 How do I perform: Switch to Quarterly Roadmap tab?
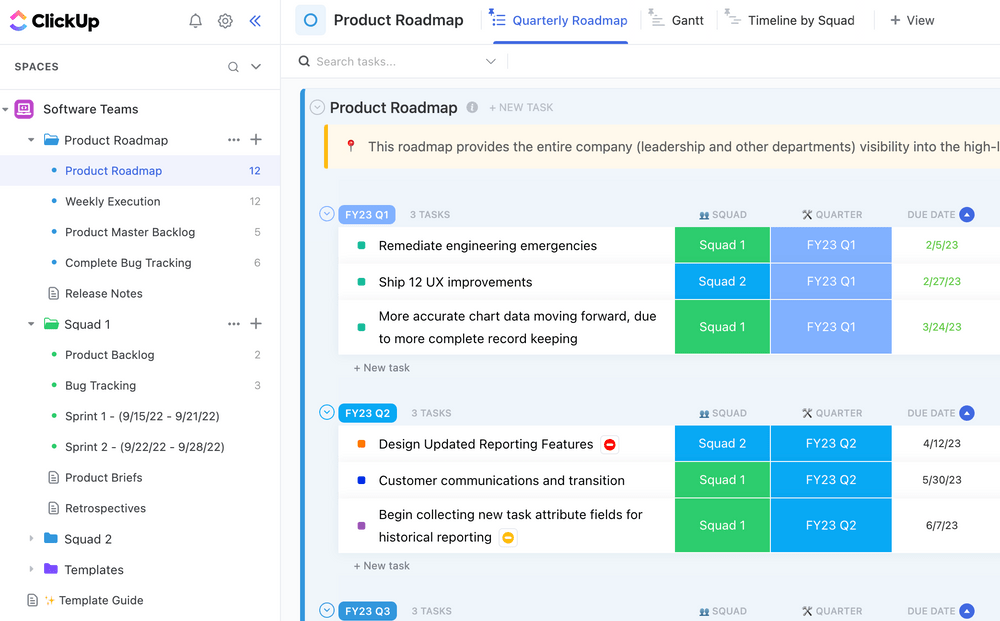click(559, 20)
